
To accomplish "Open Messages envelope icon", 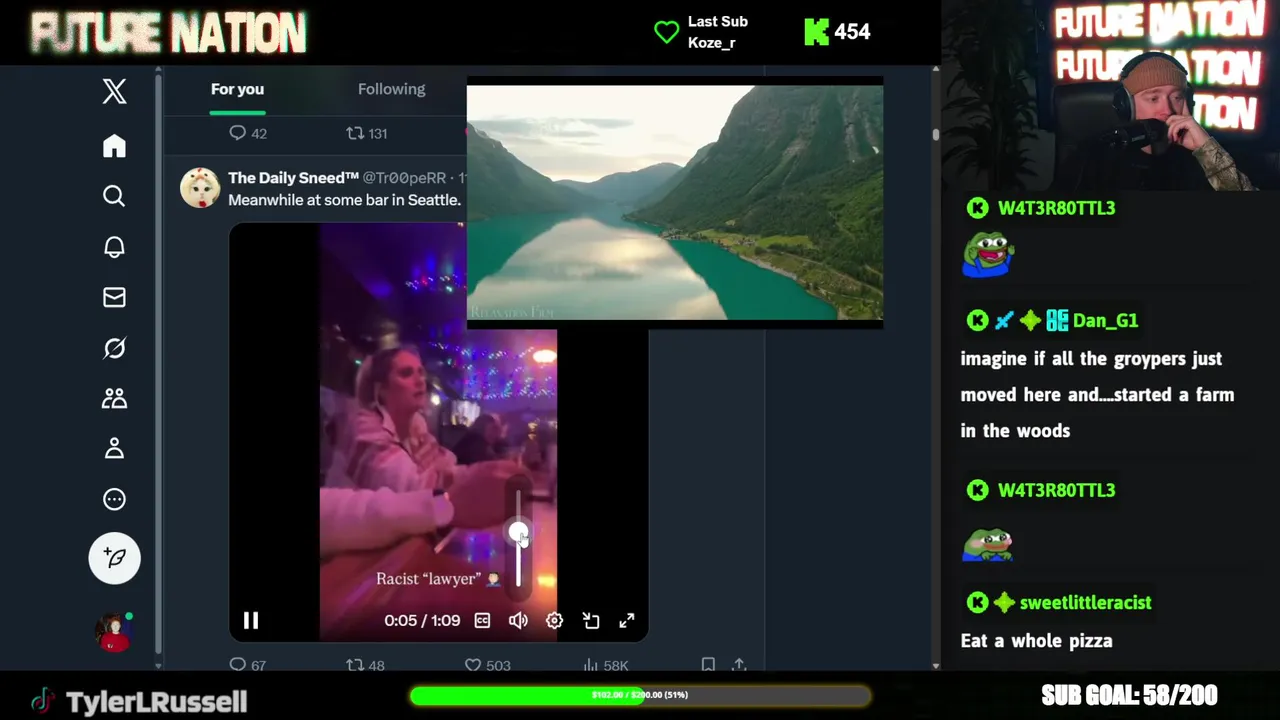I will [114, 297].
